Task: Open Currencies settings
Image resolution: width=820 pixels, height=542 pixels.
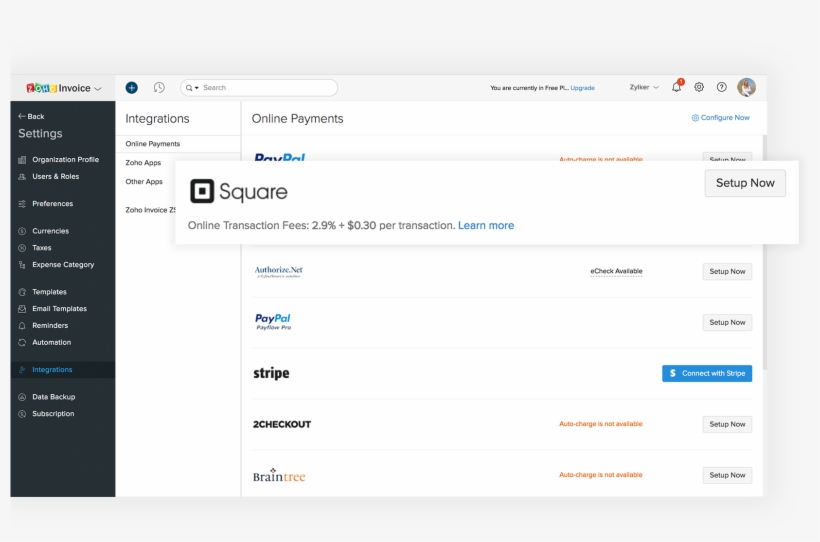Action: pos(50,231)
